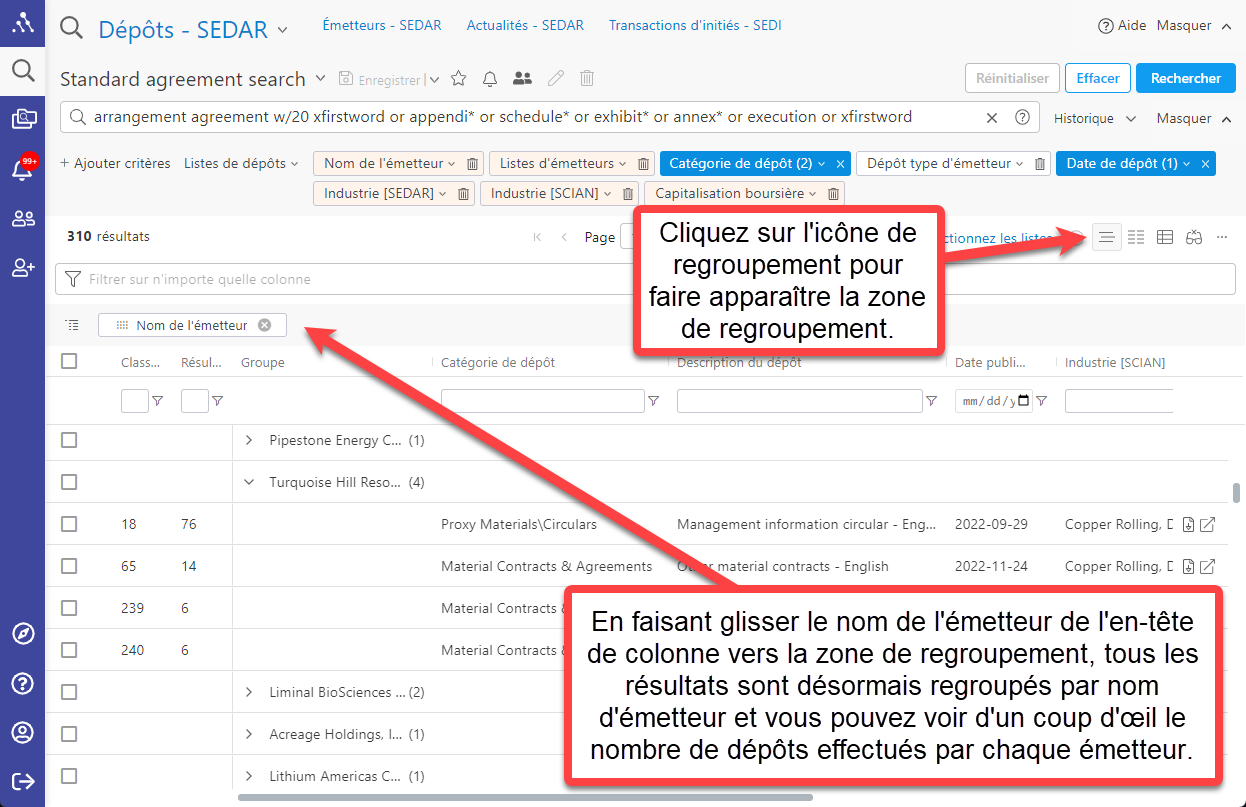Click the sign out icon in sidebar
Viewport: 1246px width, 807px height.
pos(22,781)
